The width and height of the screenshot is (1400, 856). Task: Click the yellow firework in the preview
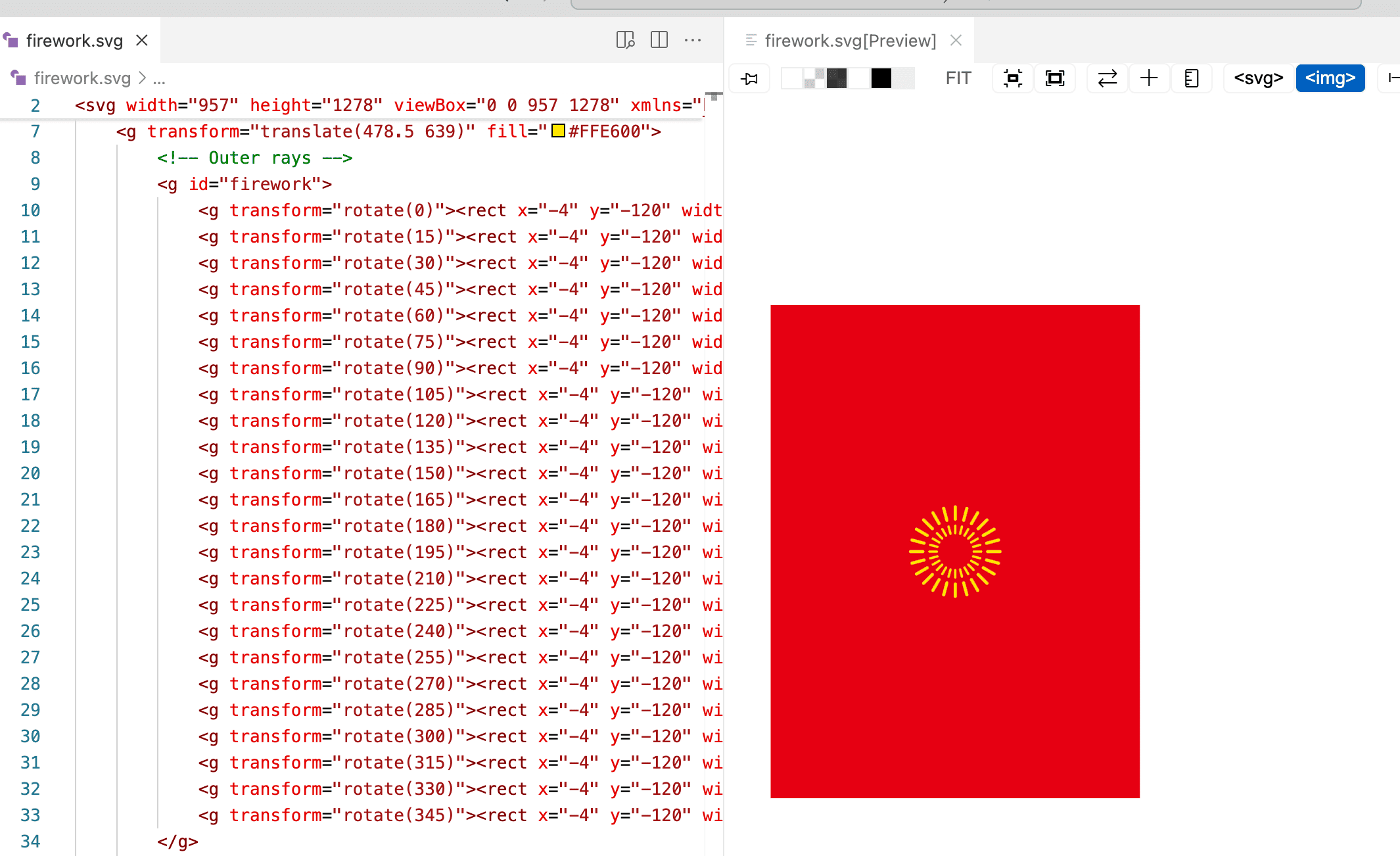955,552
